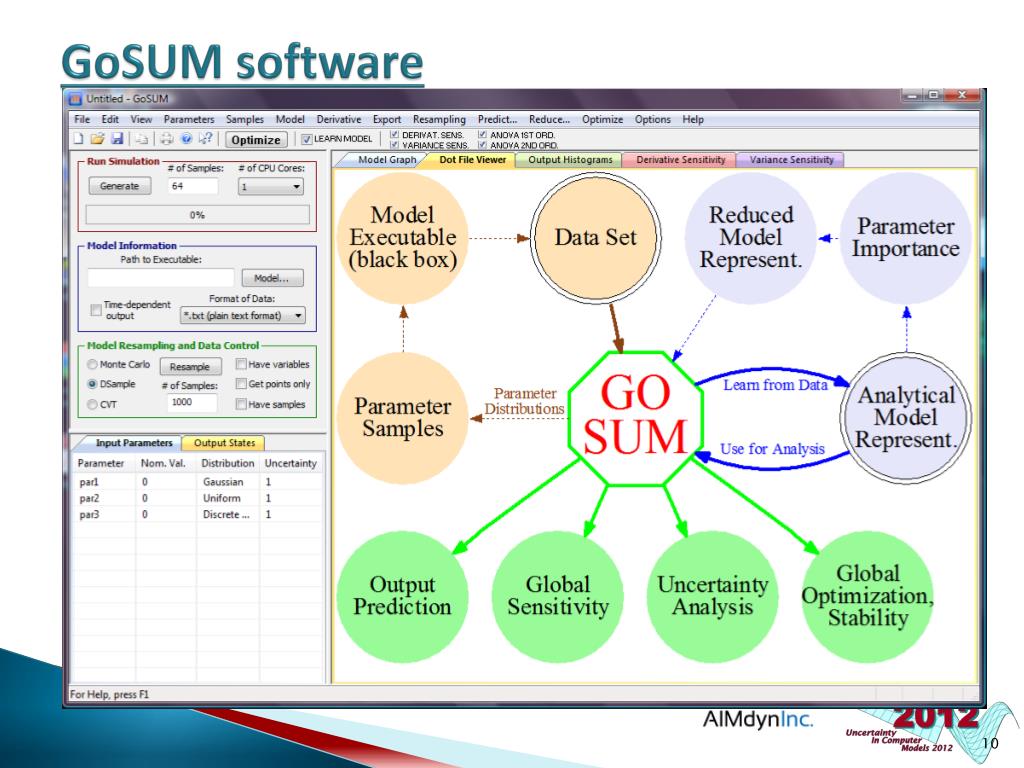Screen dimensions: 1024x768
Task: Open the Resampling menu
Action: pos(439,120)
